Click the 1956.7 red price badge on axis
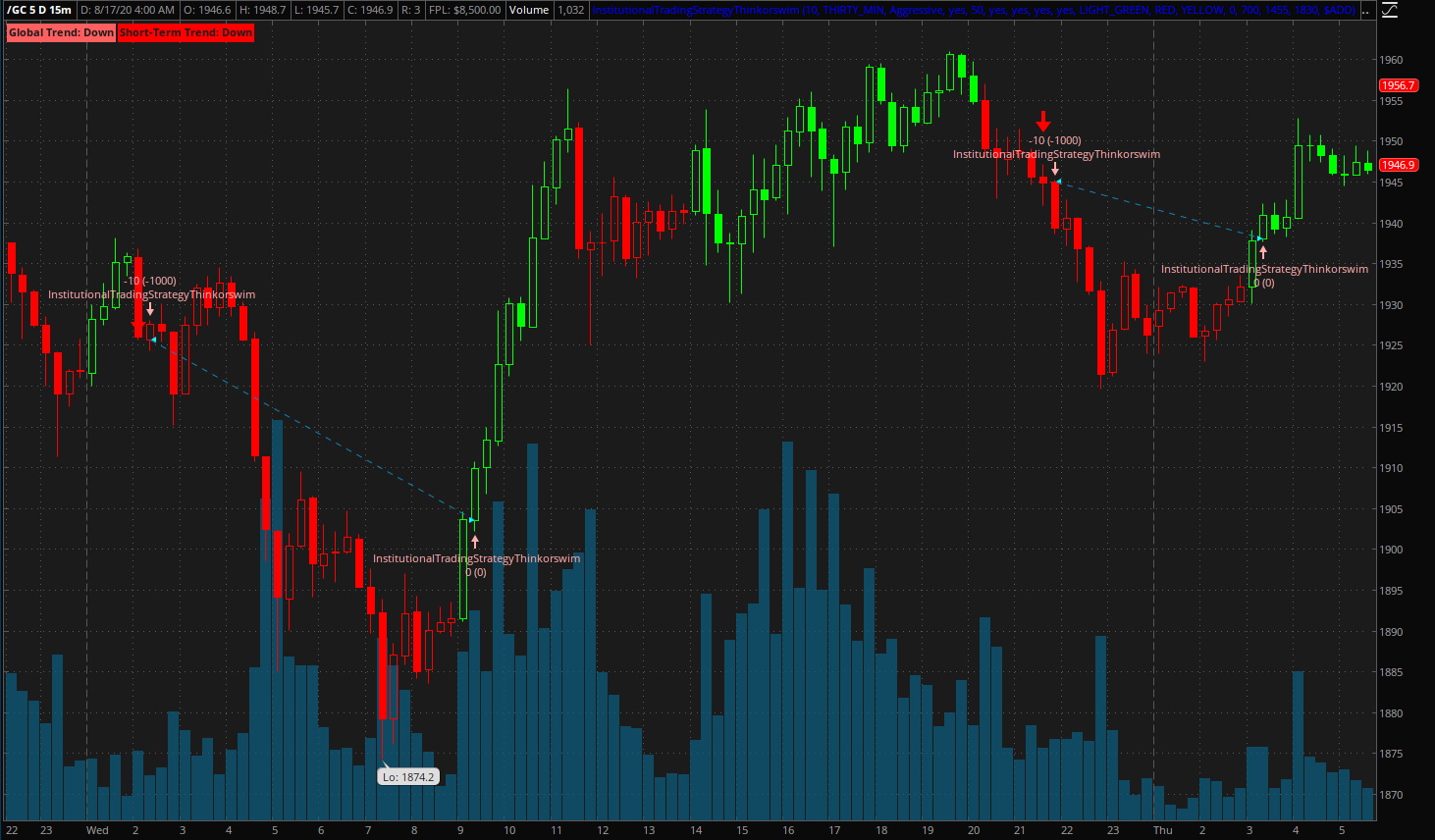The width and height of the screenshot is (1435, 840). [1398, 85]
